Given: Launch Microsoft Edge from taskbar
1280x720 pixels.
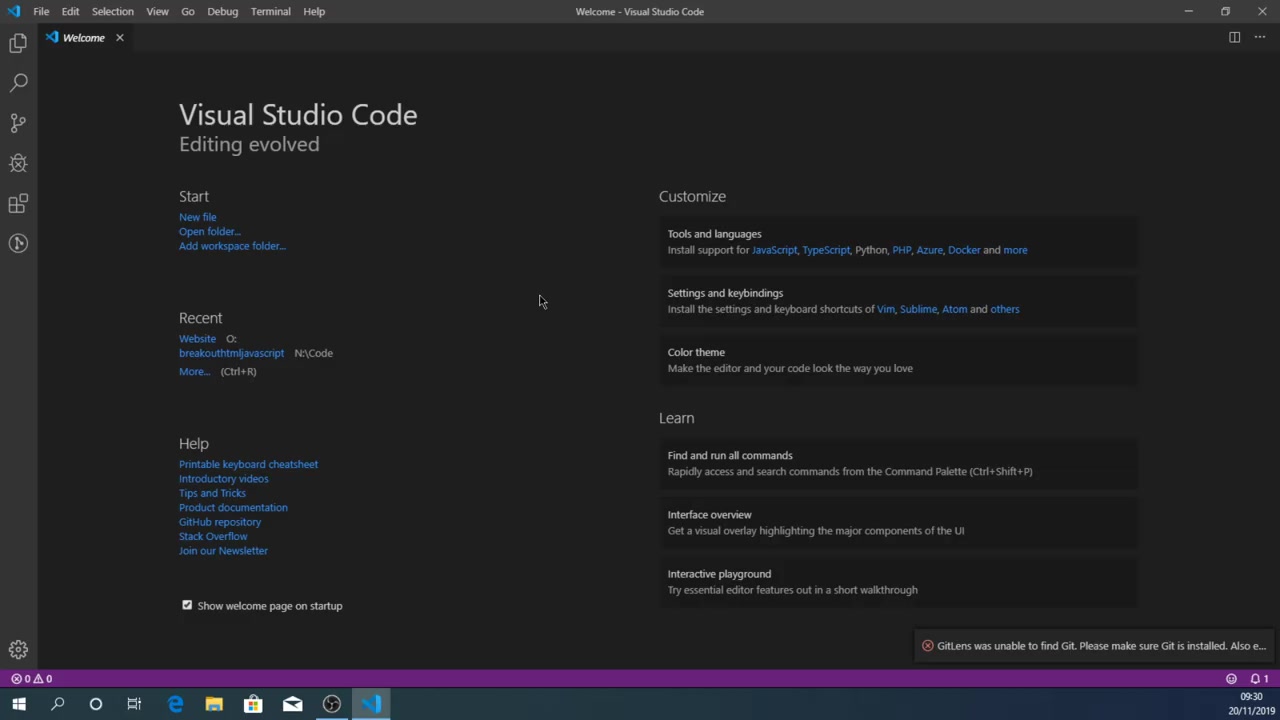Looking at the screenshot, I should tap(175, 704).
